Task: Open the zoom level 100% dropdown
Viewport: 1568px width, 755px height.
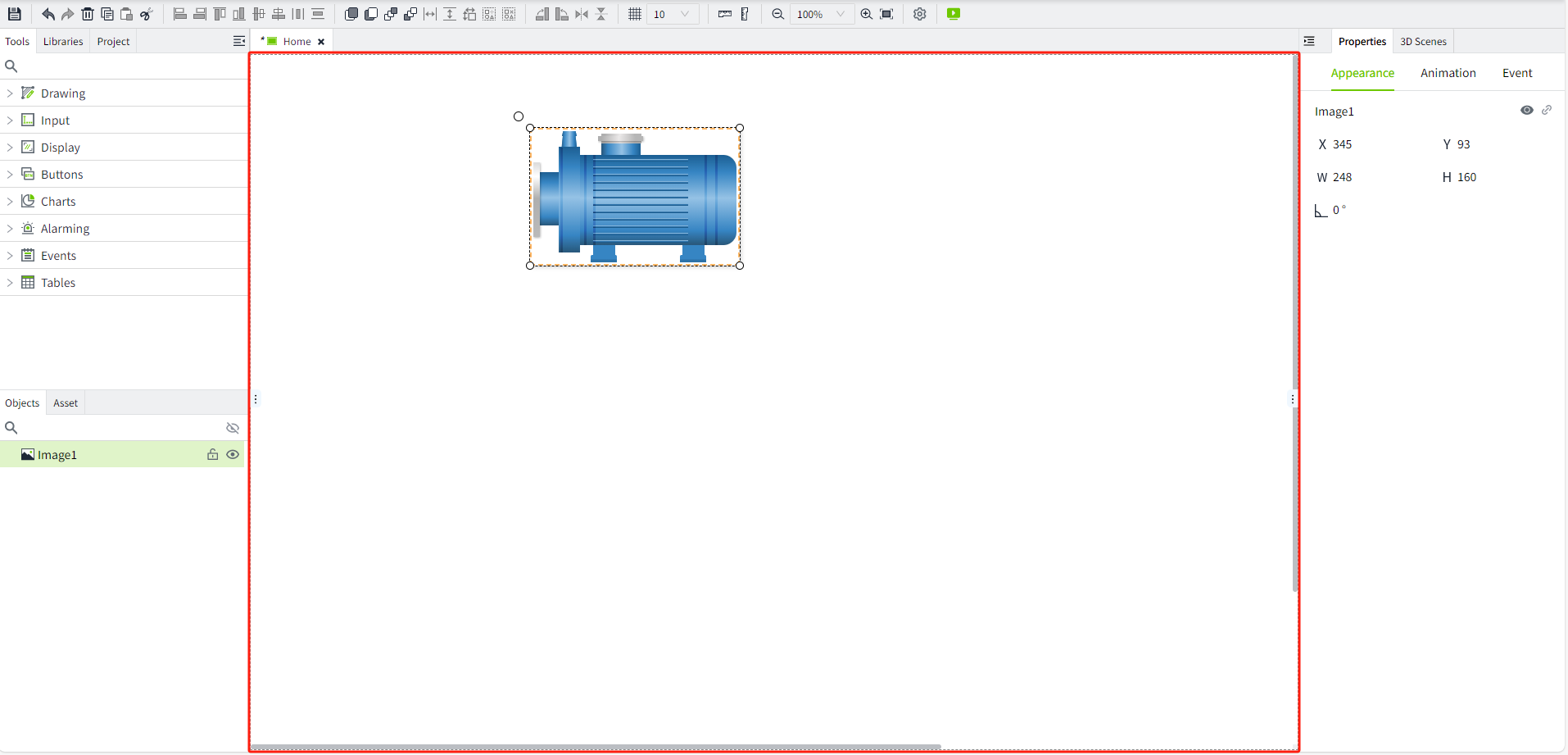Action: [x=841, y=14]
